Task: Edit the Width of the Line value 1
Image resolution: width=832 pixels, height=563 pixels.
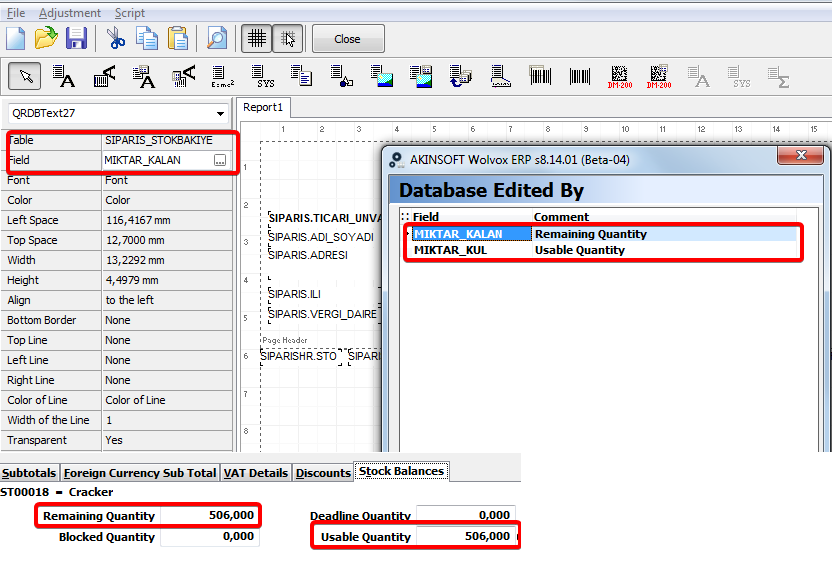Action: pyautogui.click(x=167, y=420)
